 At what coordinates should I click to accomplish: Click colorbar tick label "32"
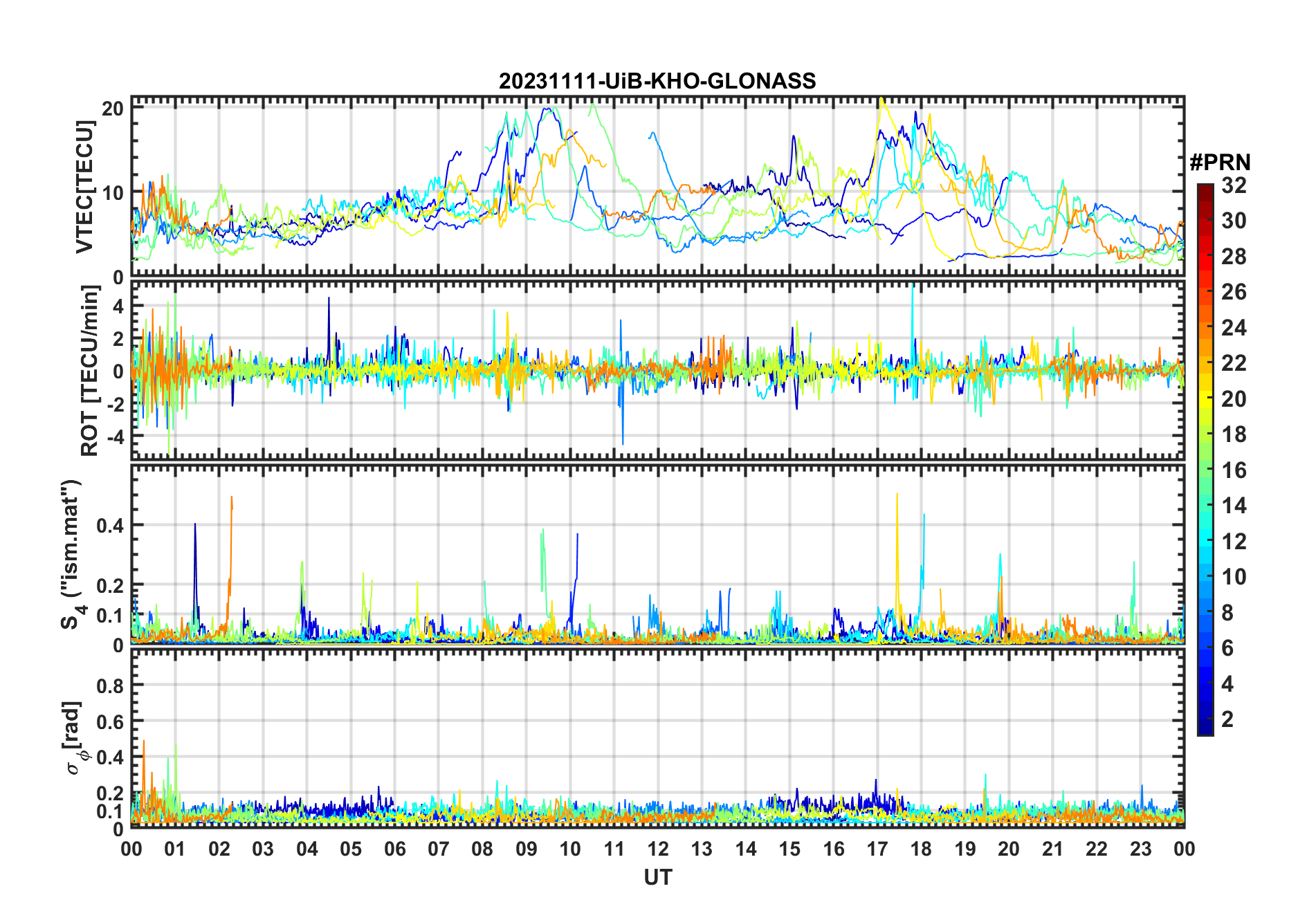1234,185
